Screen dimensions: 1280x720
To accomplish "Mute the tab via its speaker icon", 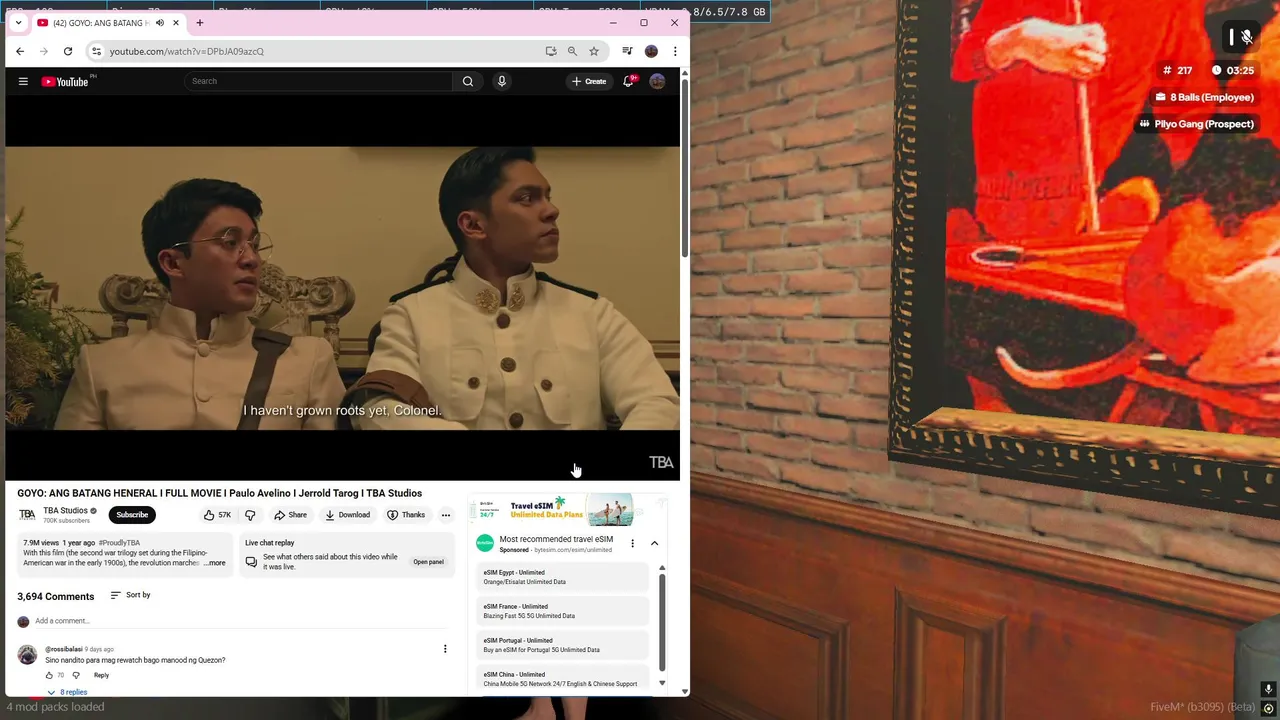I will 160,23.
